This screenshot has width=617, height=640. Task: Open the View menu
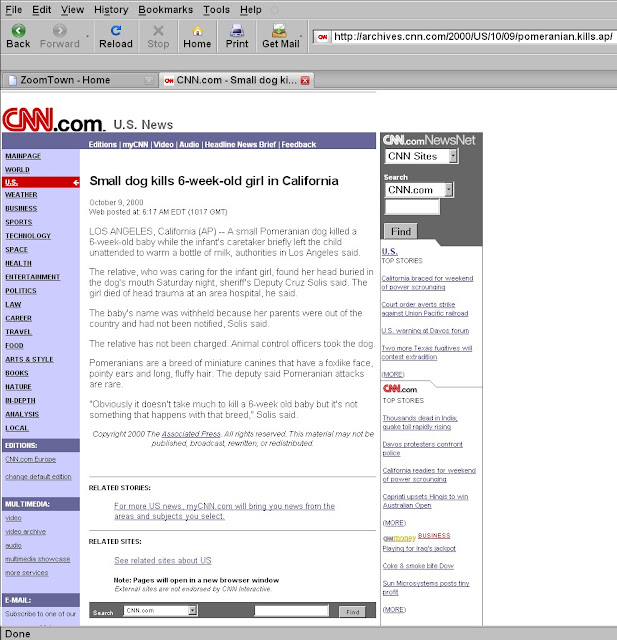pos(73,9)
